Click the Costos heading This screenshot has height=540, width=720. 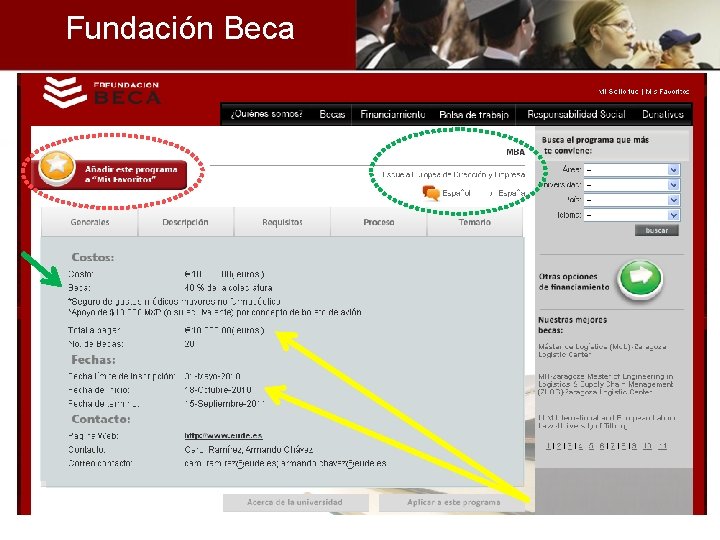(x=93, y=258)
